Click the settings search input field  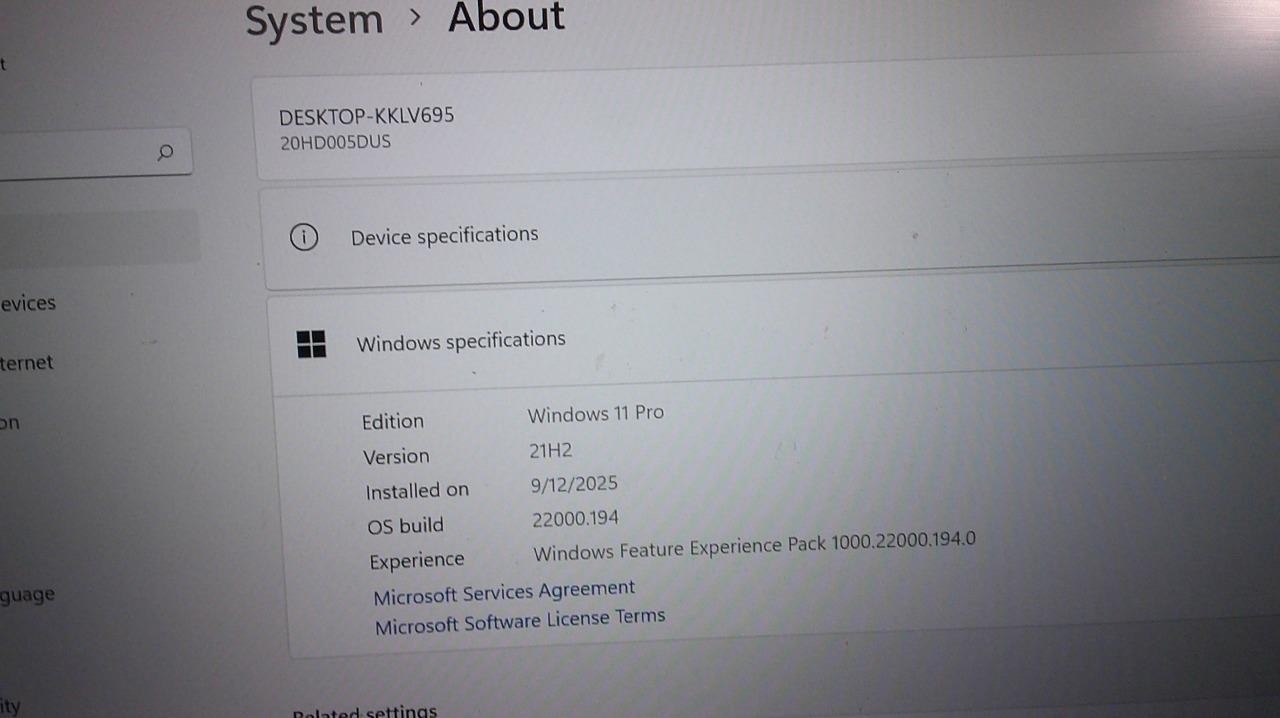[x=95, y=153]
